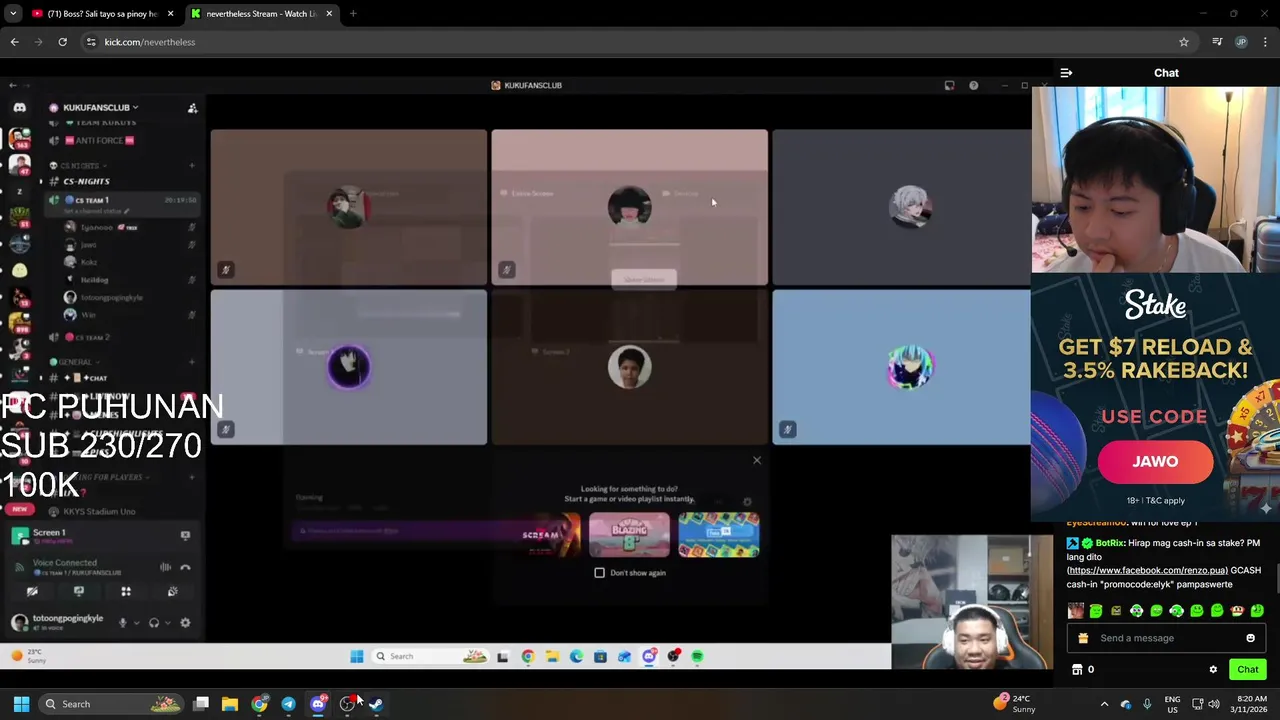The image size is (1280, 720).
Task: Open Discord soundboard button in voice panel
Action: (x=173, y=592)
